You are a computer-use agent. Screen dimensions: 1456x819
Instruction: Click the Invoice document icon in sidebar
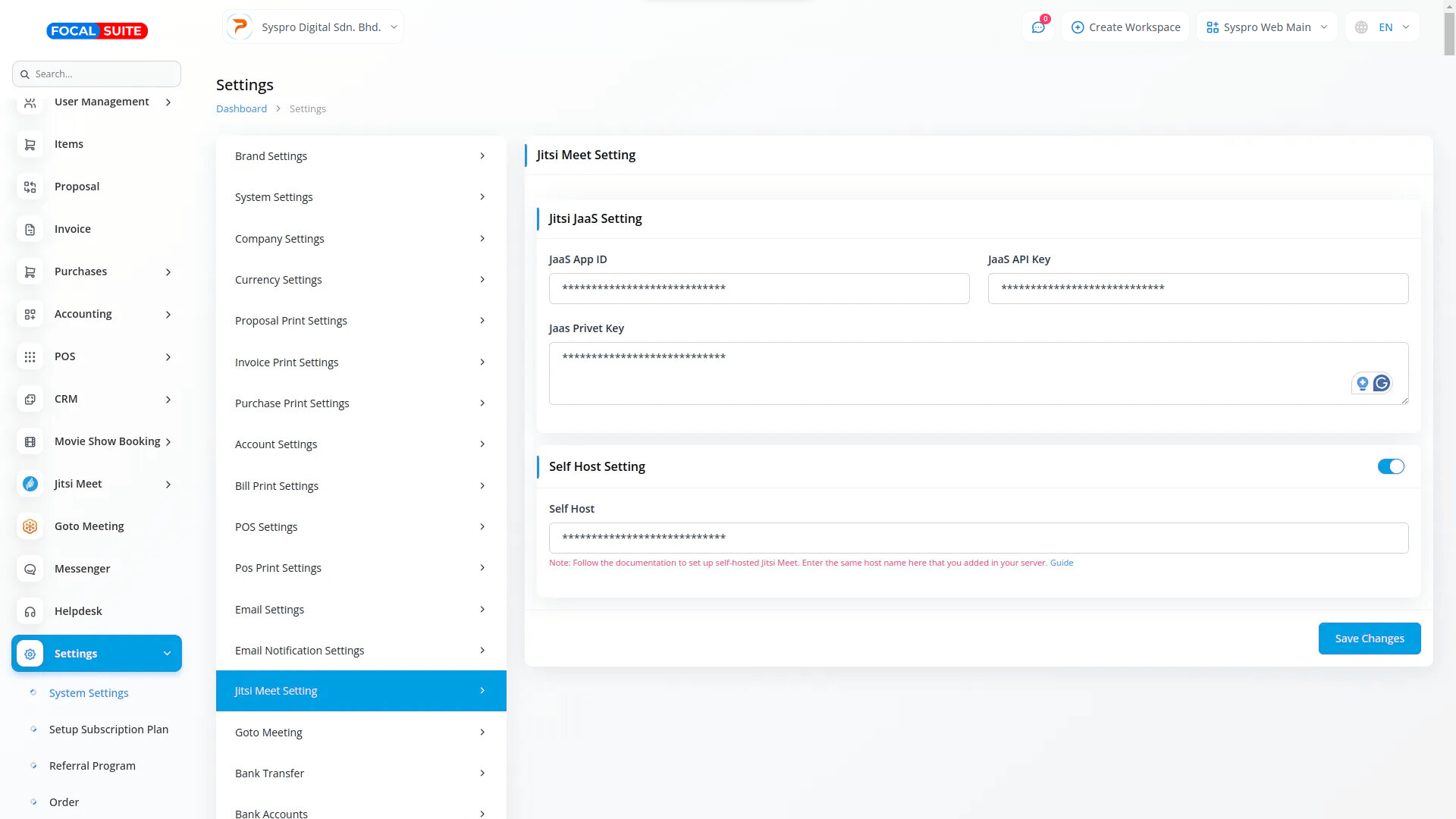click(30, 229)
